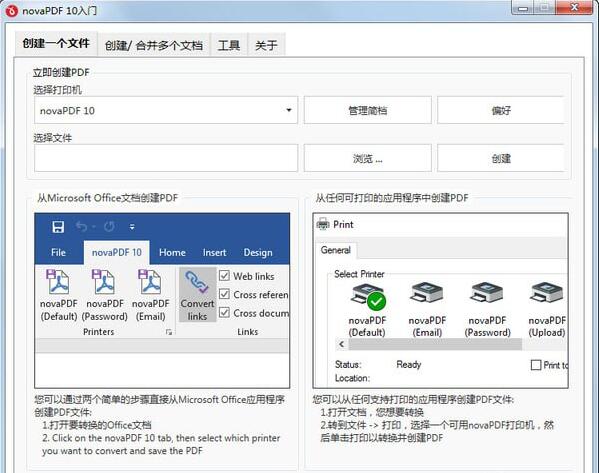Click the Insert ribbon tab
The height and width of the screenshot is (473, 599).
pyautogui.click(x=214, y=253)
